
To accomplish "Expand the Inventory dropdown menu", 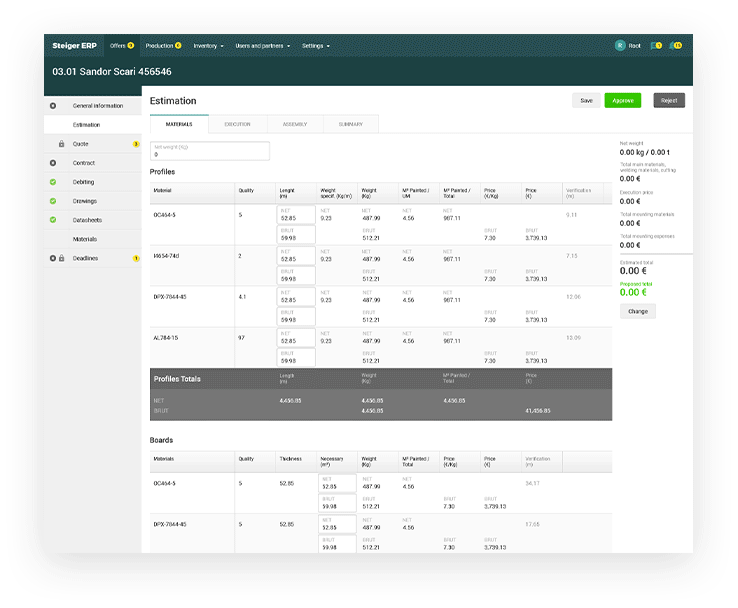I will pyautogui.click(x=208, y=46).
